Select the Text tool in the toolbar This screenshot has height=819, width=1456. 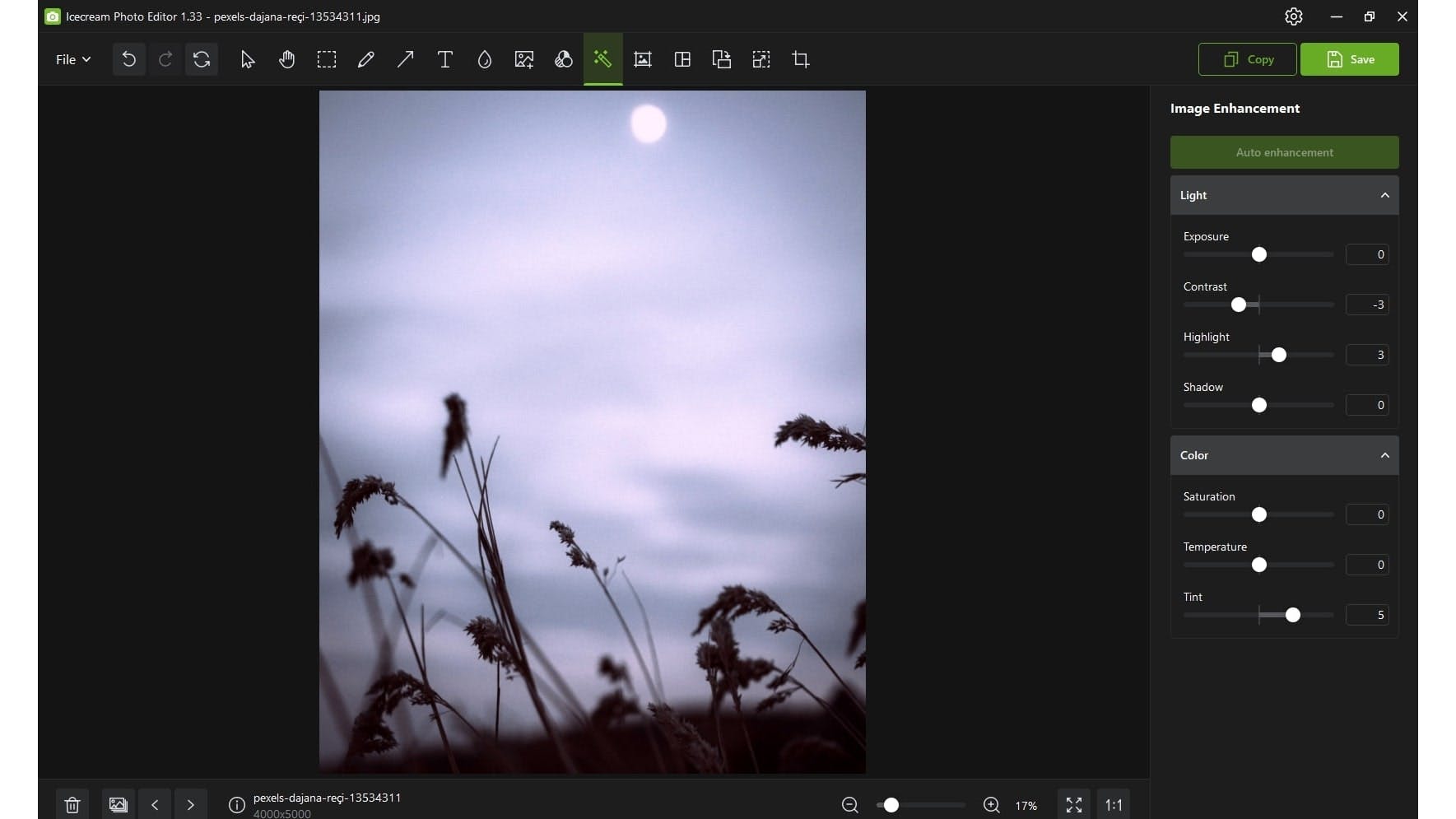[444, 59]
